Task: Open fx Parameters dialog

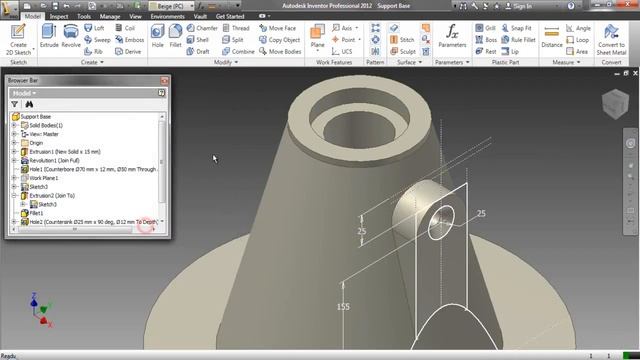Action: pos(452,36)
